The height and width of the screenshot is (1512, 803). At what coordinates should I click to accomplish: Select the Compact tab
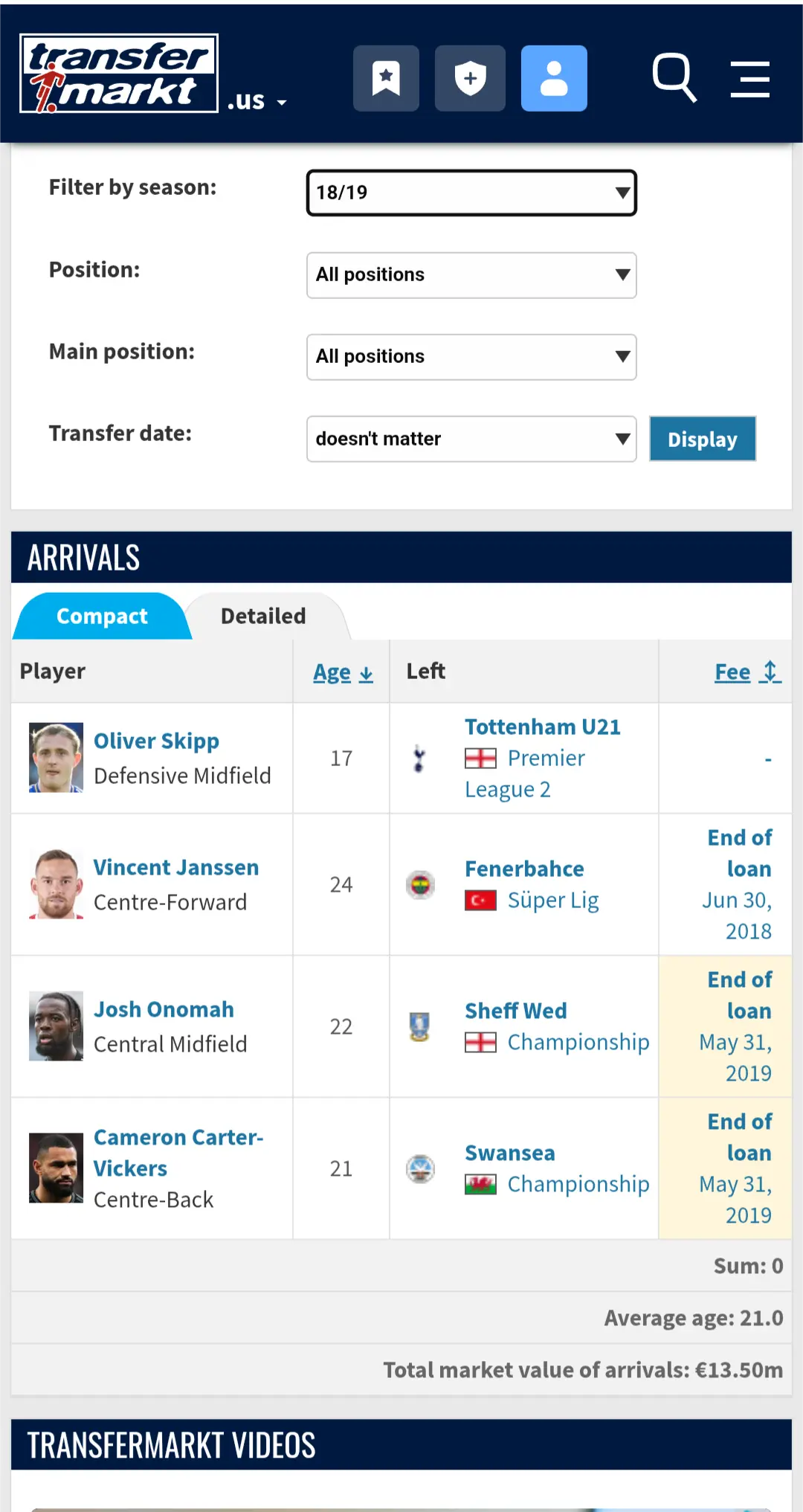(x=102, y=616)
